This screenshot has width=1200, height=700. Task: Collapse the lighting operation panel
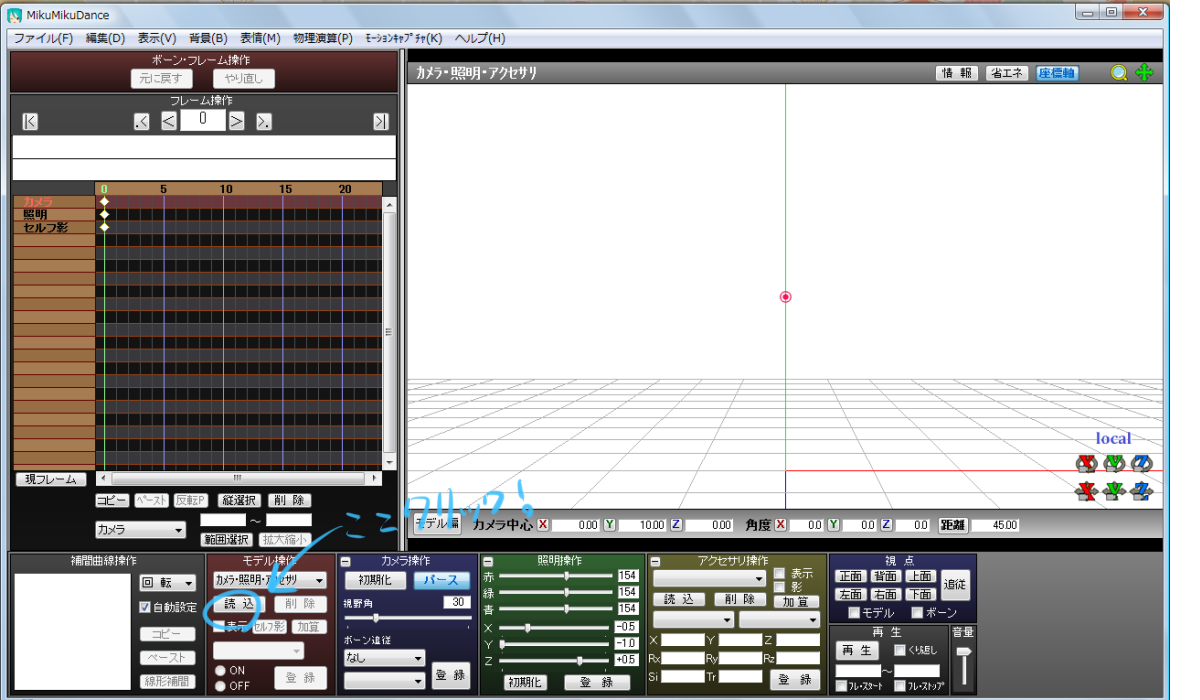tap(488, 561)
